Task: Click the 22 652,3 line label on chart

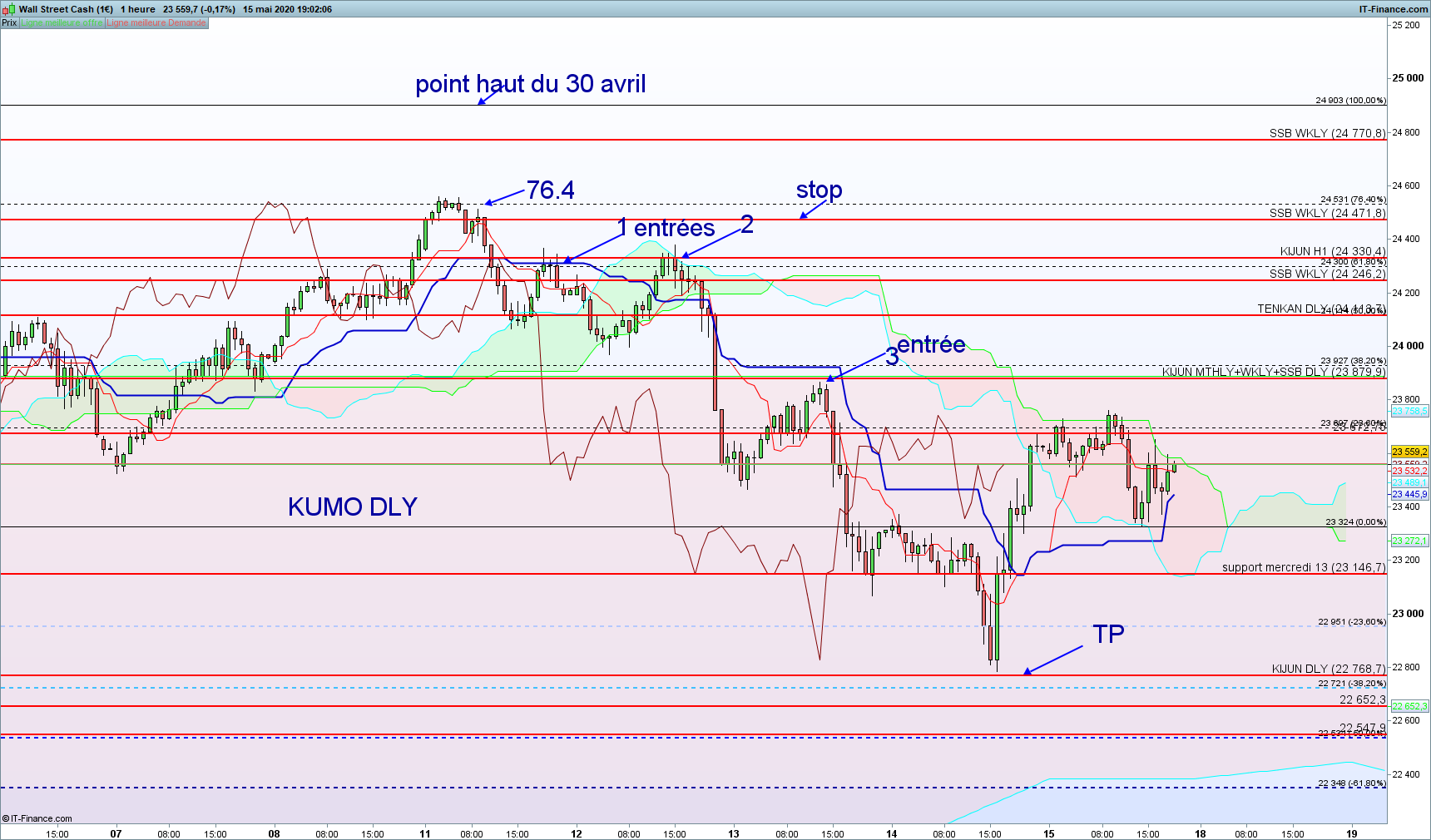Action: pyautogui.click(x=1363, y=699)
